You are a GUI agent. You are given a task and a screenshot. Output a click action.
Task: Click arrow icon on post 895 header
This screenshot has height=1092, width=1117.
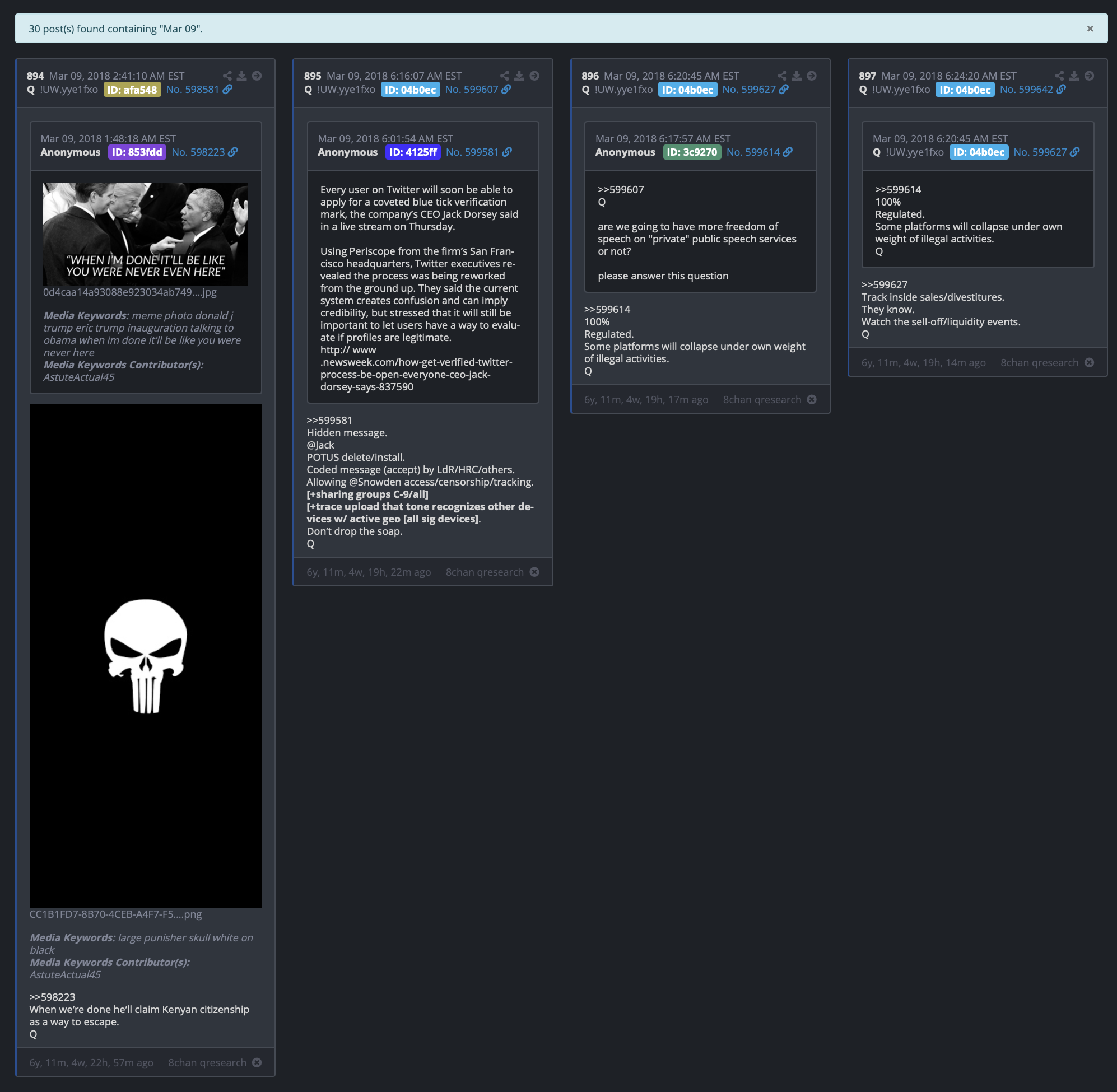[x=534, y=76]
